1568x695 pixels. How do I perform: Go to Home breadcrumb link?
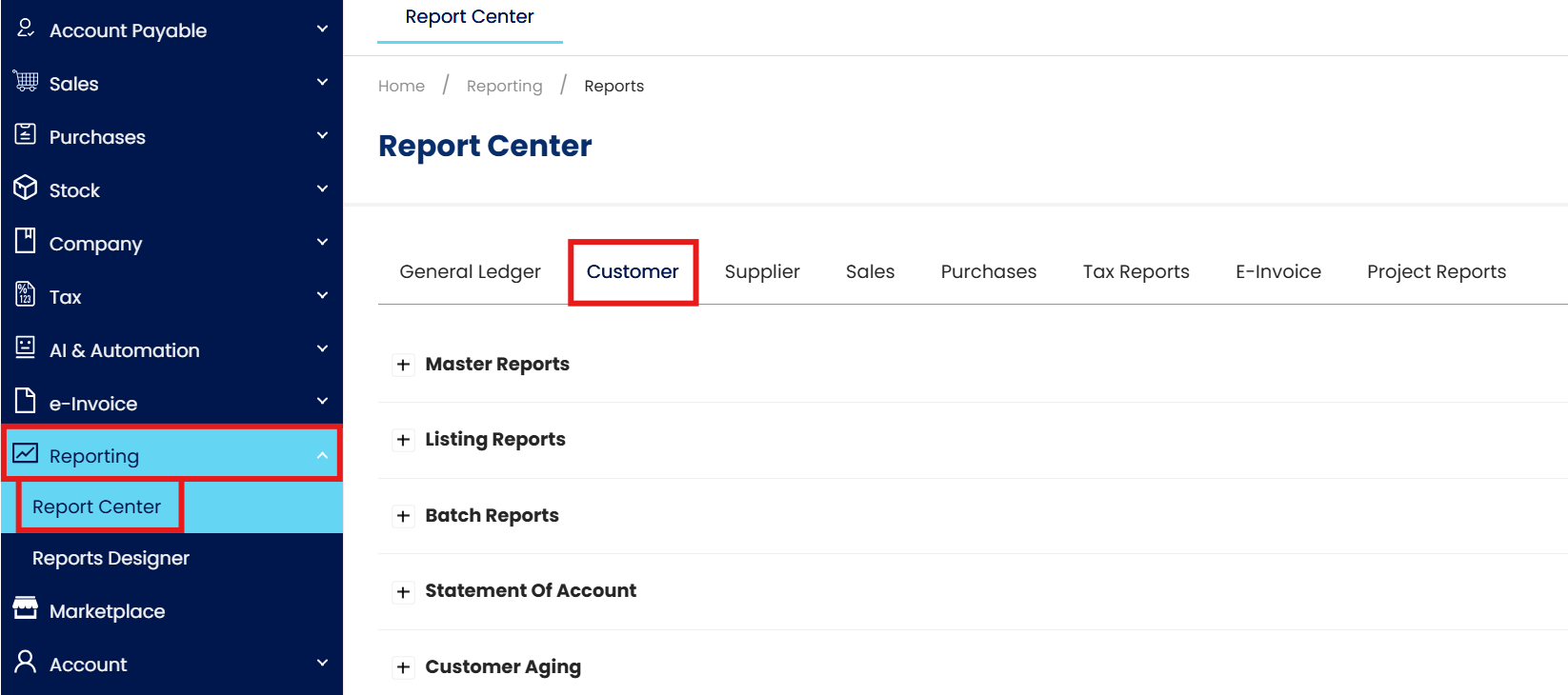[401, 87]
